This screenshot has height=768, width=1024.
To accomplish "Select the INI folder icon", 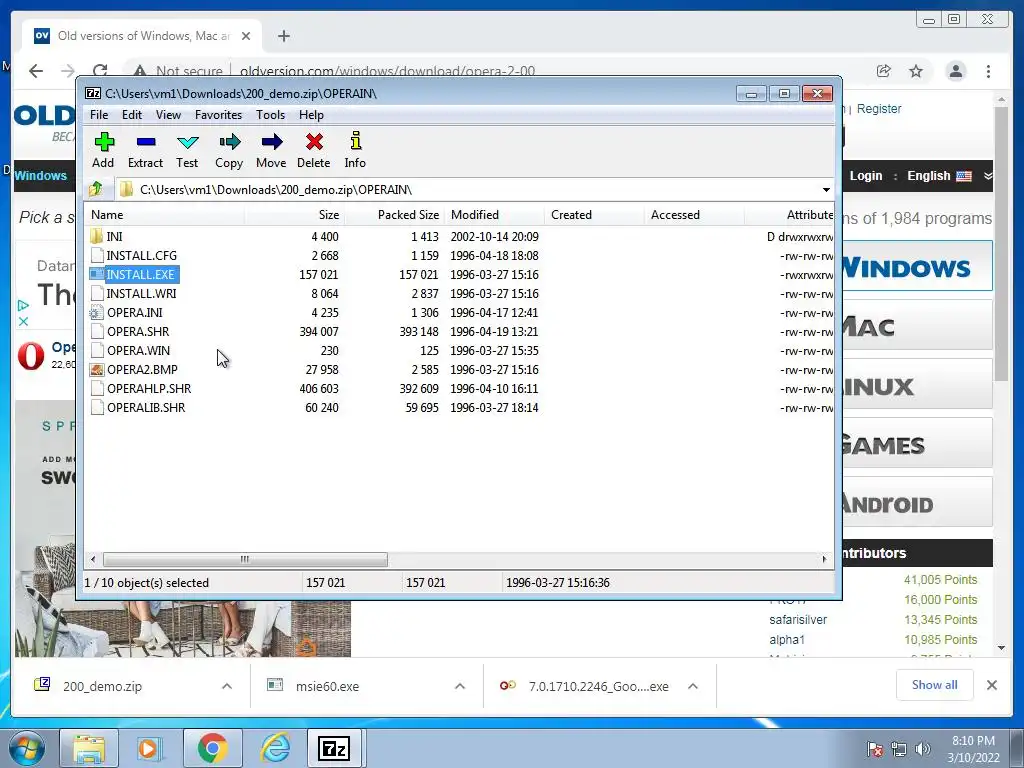I will (97, 236).
